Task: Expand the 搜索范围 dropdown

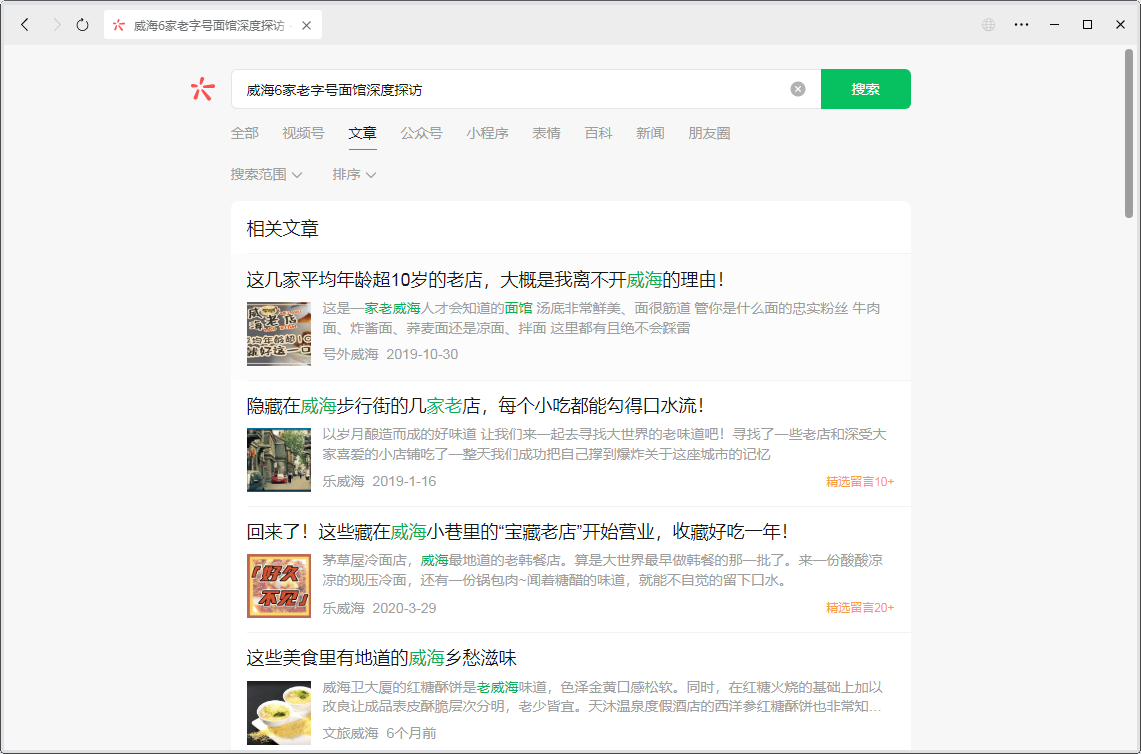Action: point(266,175)
